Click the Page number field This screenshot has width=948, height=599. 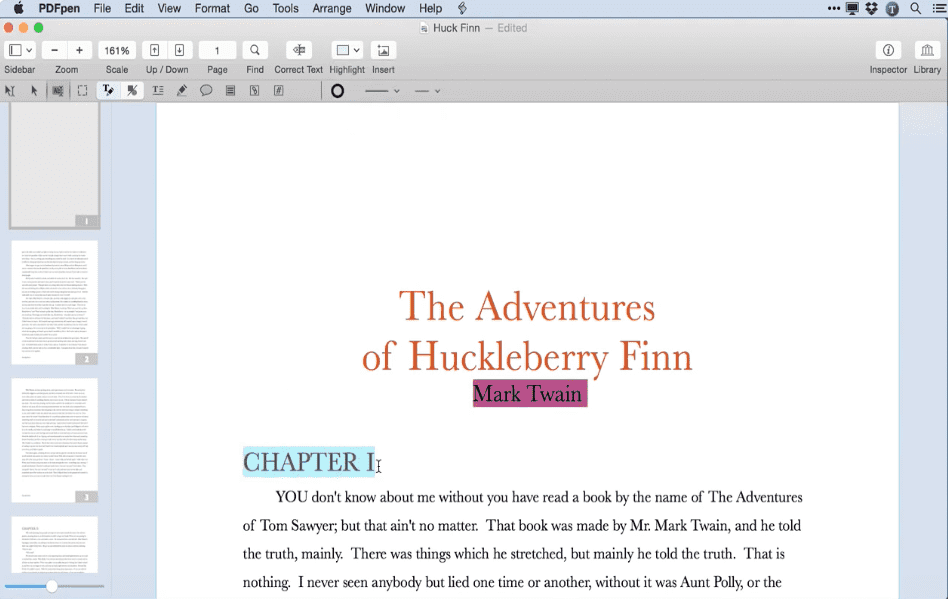(217, 50)
